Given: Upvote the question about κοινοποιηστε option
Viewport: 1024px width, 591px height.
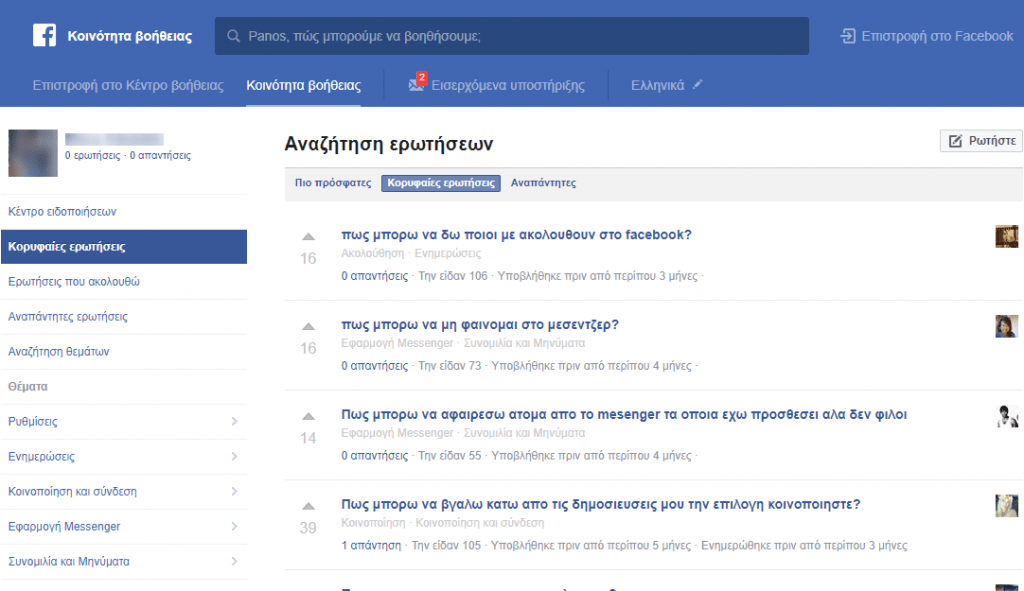Looking at the screenshot, I should [306, 504].
